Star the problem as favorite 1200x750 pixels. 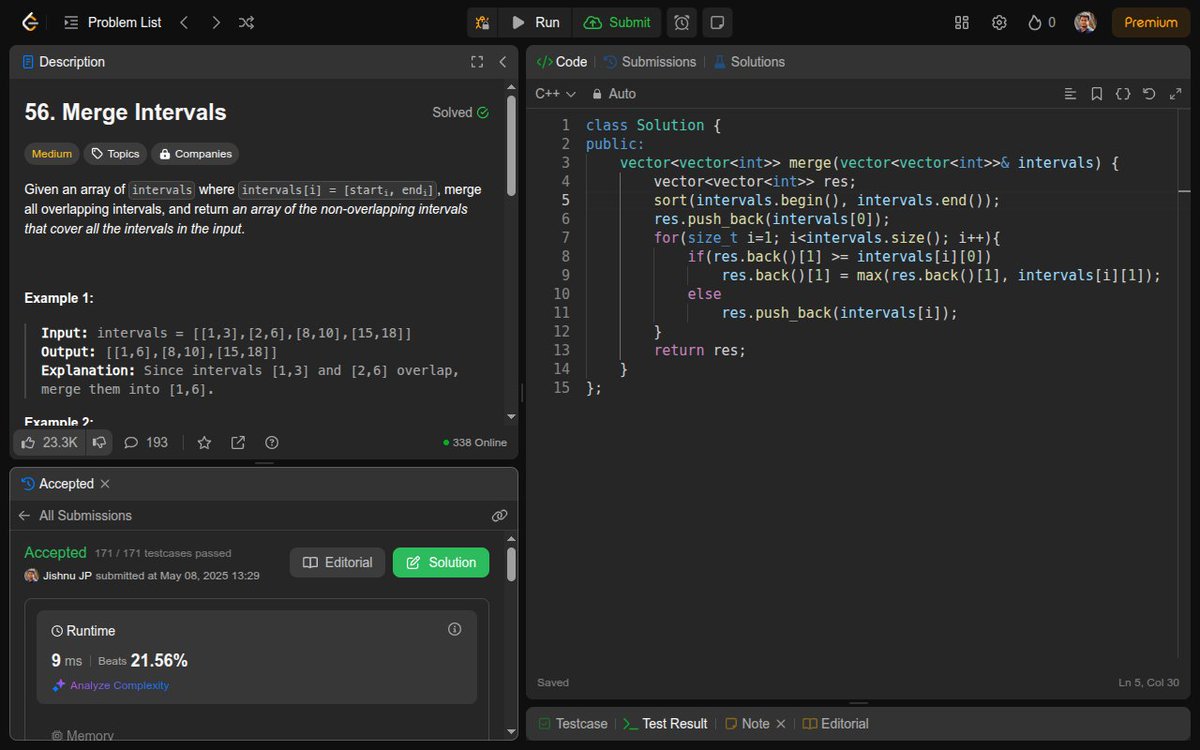(x=204, y=442)
